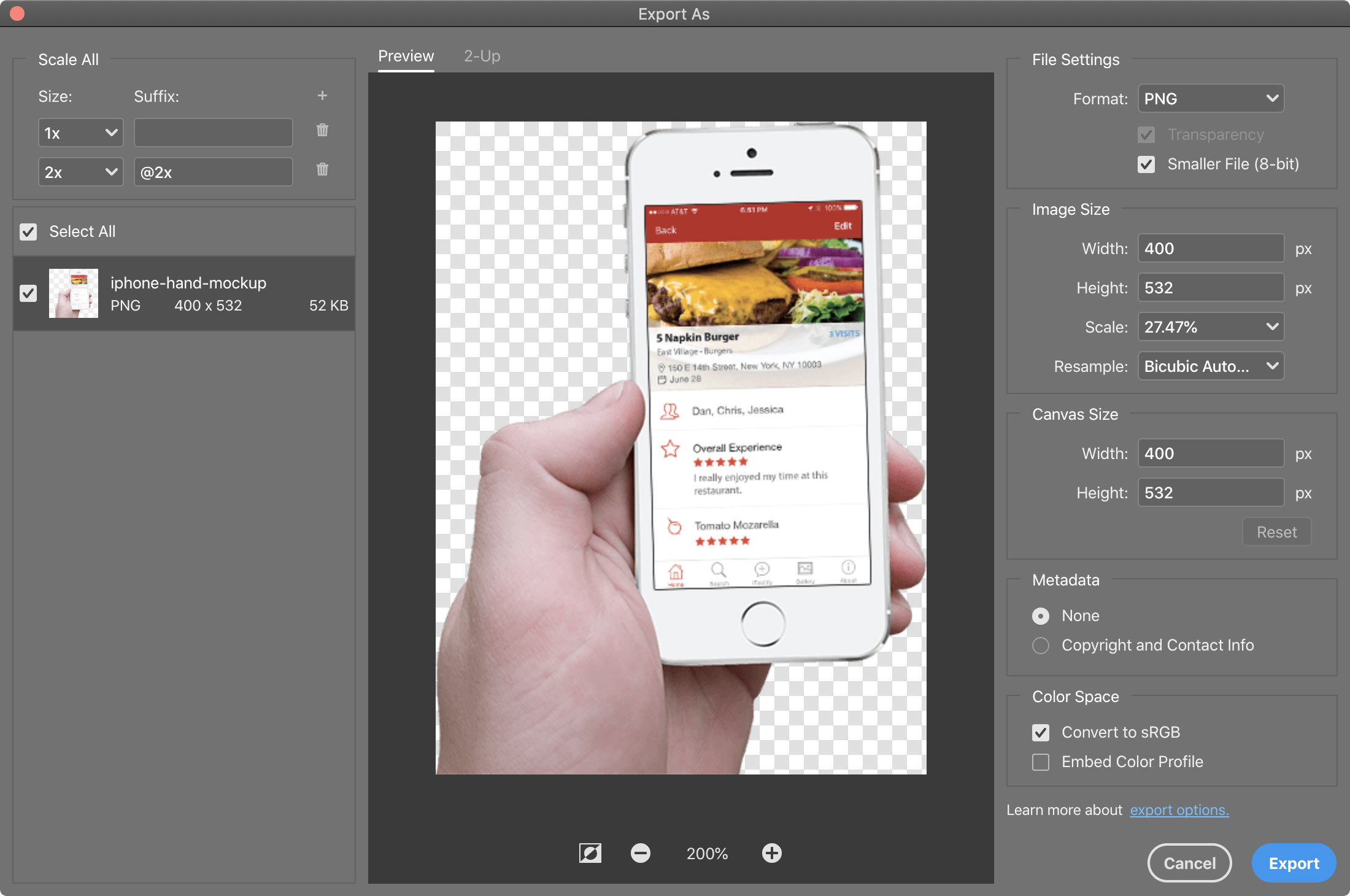Uncheck the Select All checkbox
This screenshot has height=896, width=1350.
point(28,231)
